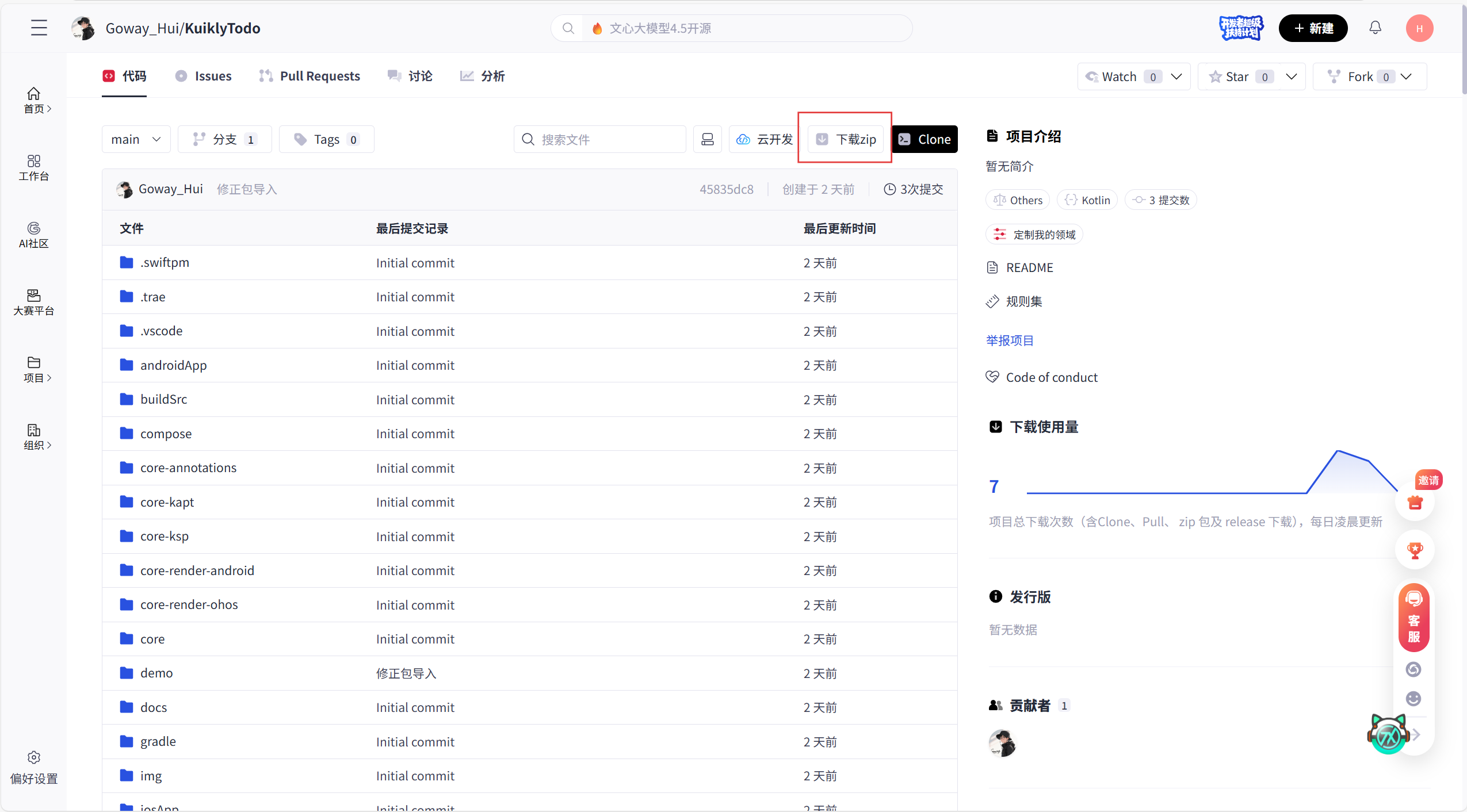The image size is (1467, 812).
Task: Toggle Star on this repository
Action: coord(1237,76)
